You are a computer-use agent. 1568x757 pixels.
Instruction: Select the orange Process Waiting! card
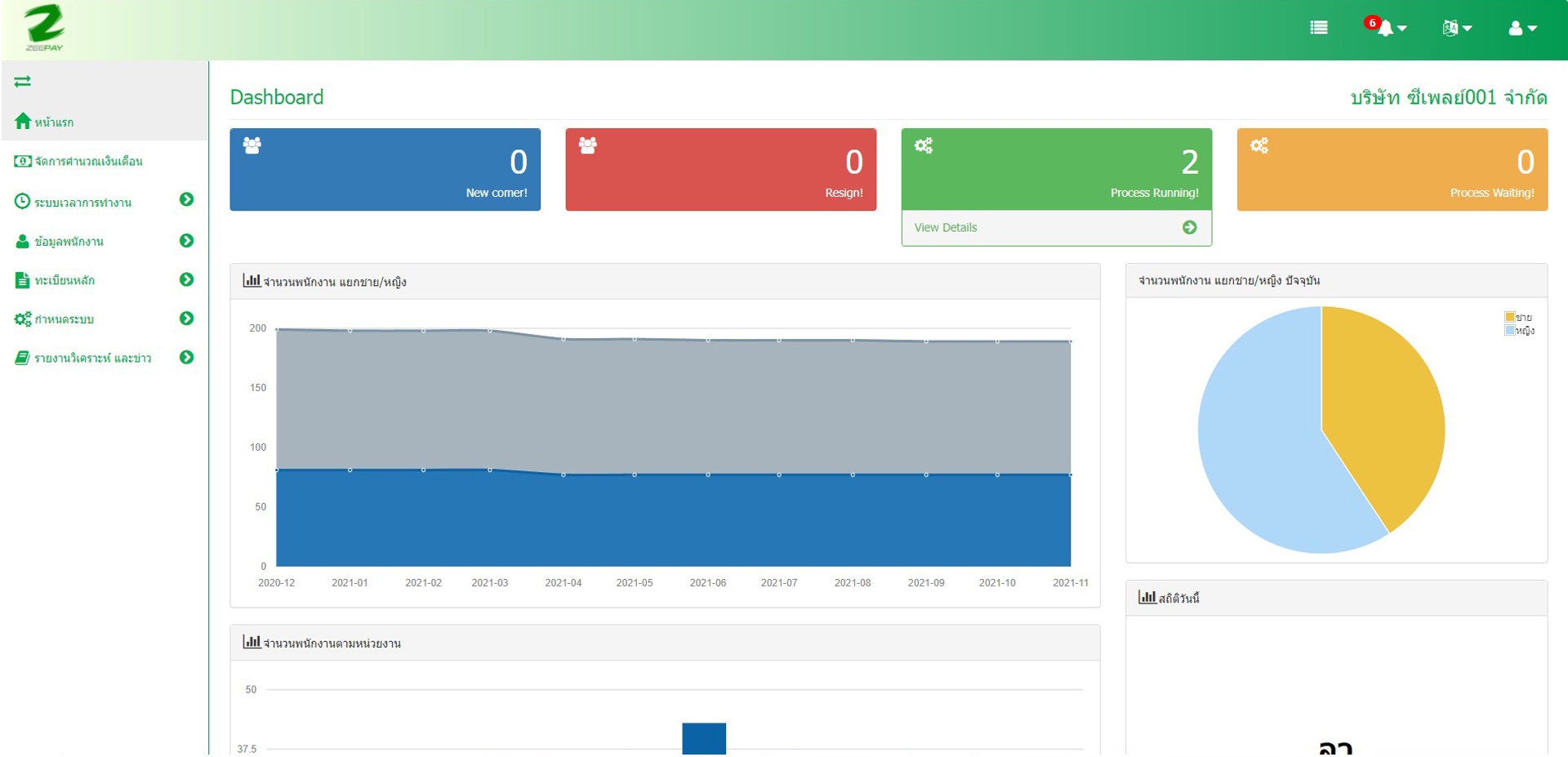pos(1392,169)
